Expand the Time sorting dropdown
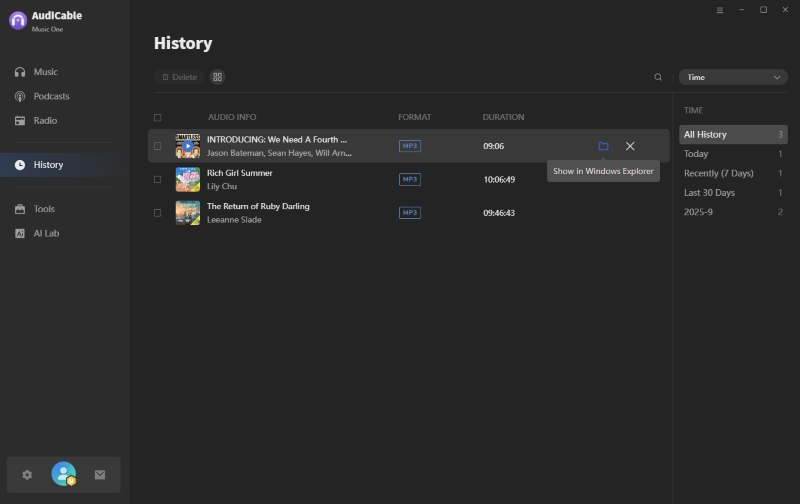 coord(733,77)
